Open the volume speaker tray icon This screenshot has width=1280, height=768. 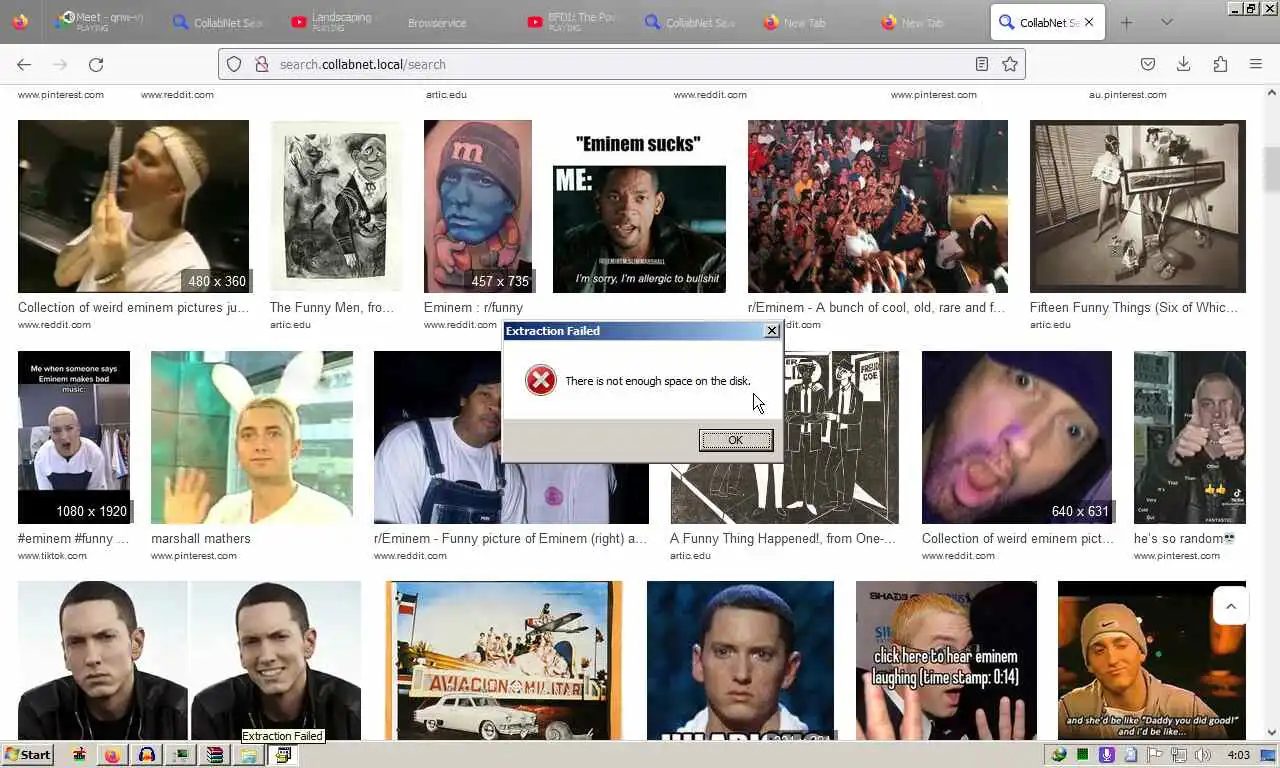(1202, 755)
